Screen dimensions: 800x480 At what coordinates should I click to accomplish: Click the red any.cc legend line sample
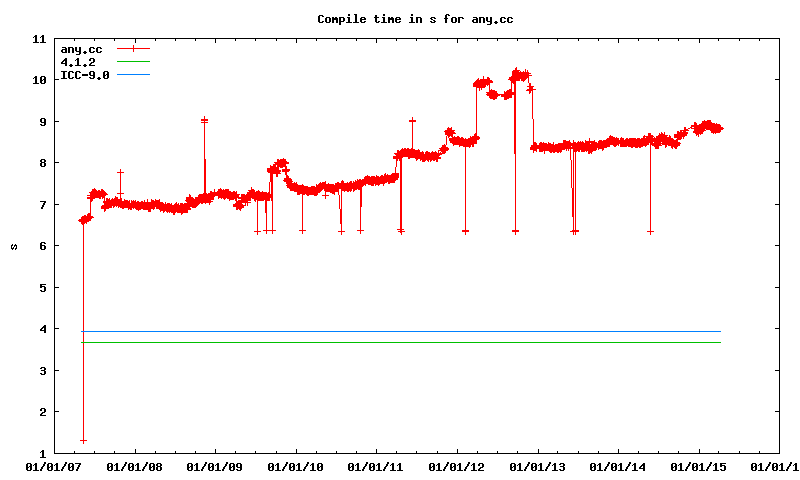(133, 48)
